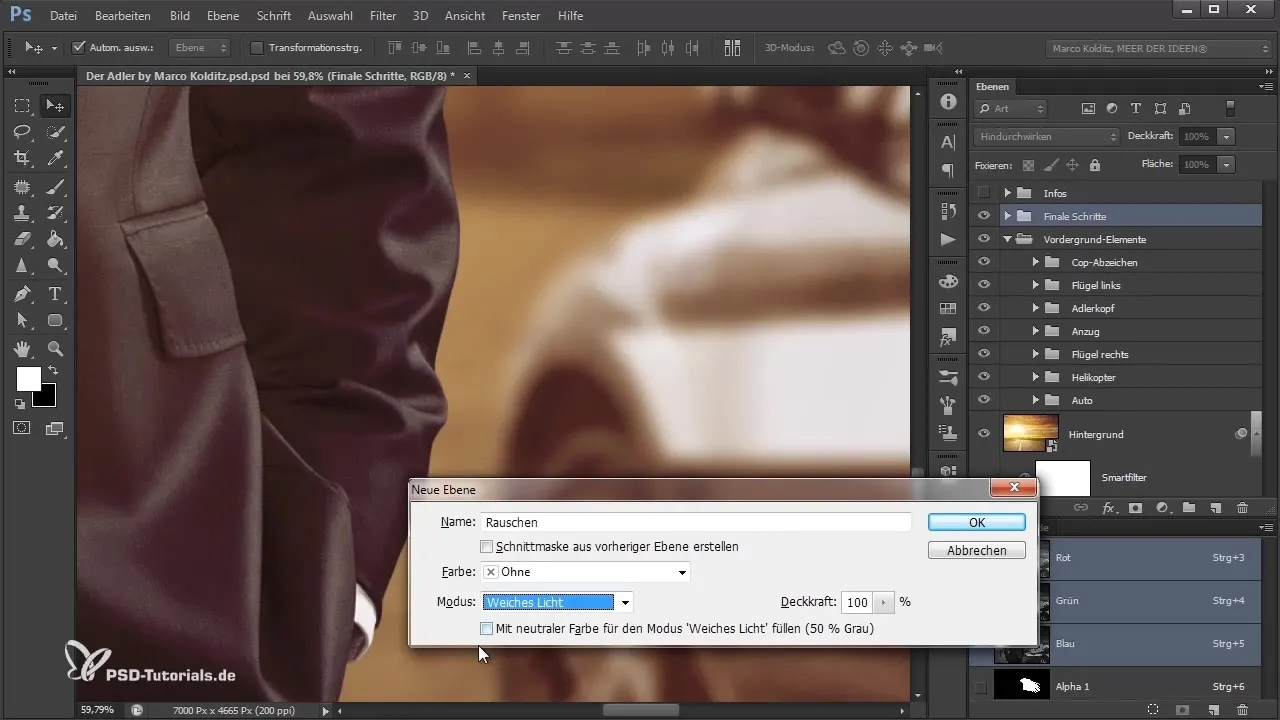1280x720 pixels.
Task: Select the Move tool
Action: [56, 106]
